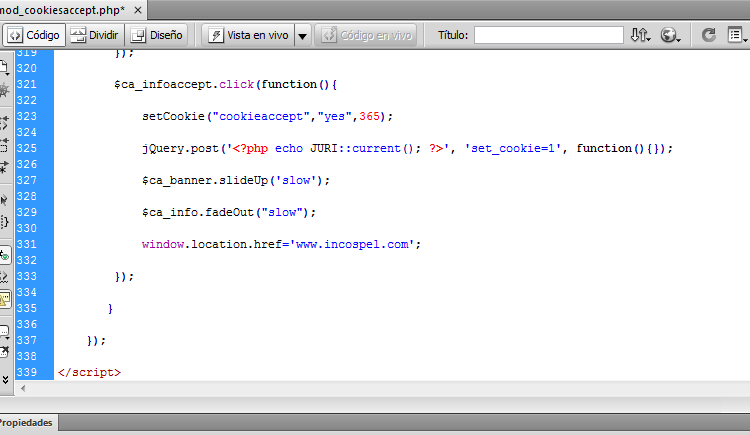Image resolution: width=750 pixels, height=435 pixels.
Task: Show more coding toolbar tools chevron
Action: click(x=5, y=380)
